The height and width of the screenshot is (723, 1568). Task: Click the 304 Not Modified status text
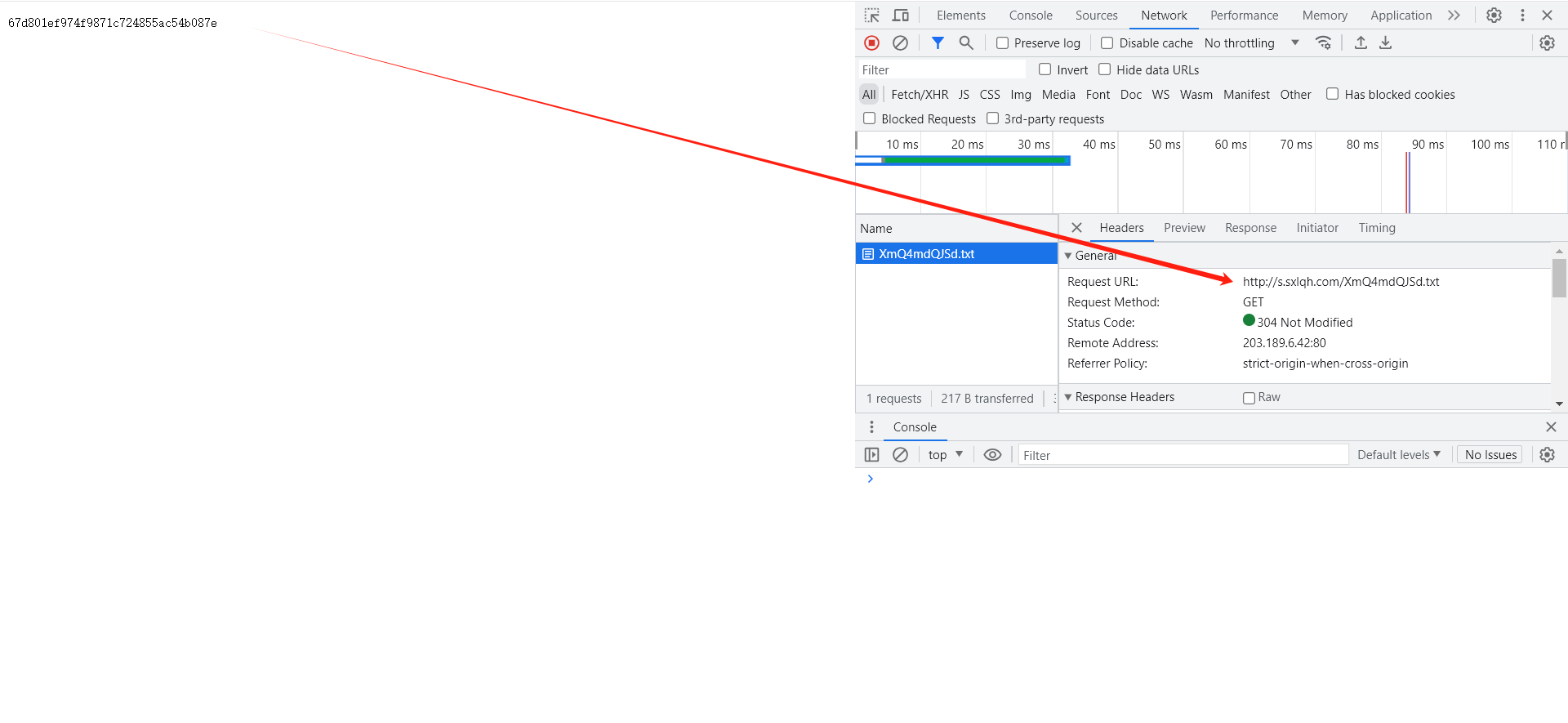pos(1304,323)
